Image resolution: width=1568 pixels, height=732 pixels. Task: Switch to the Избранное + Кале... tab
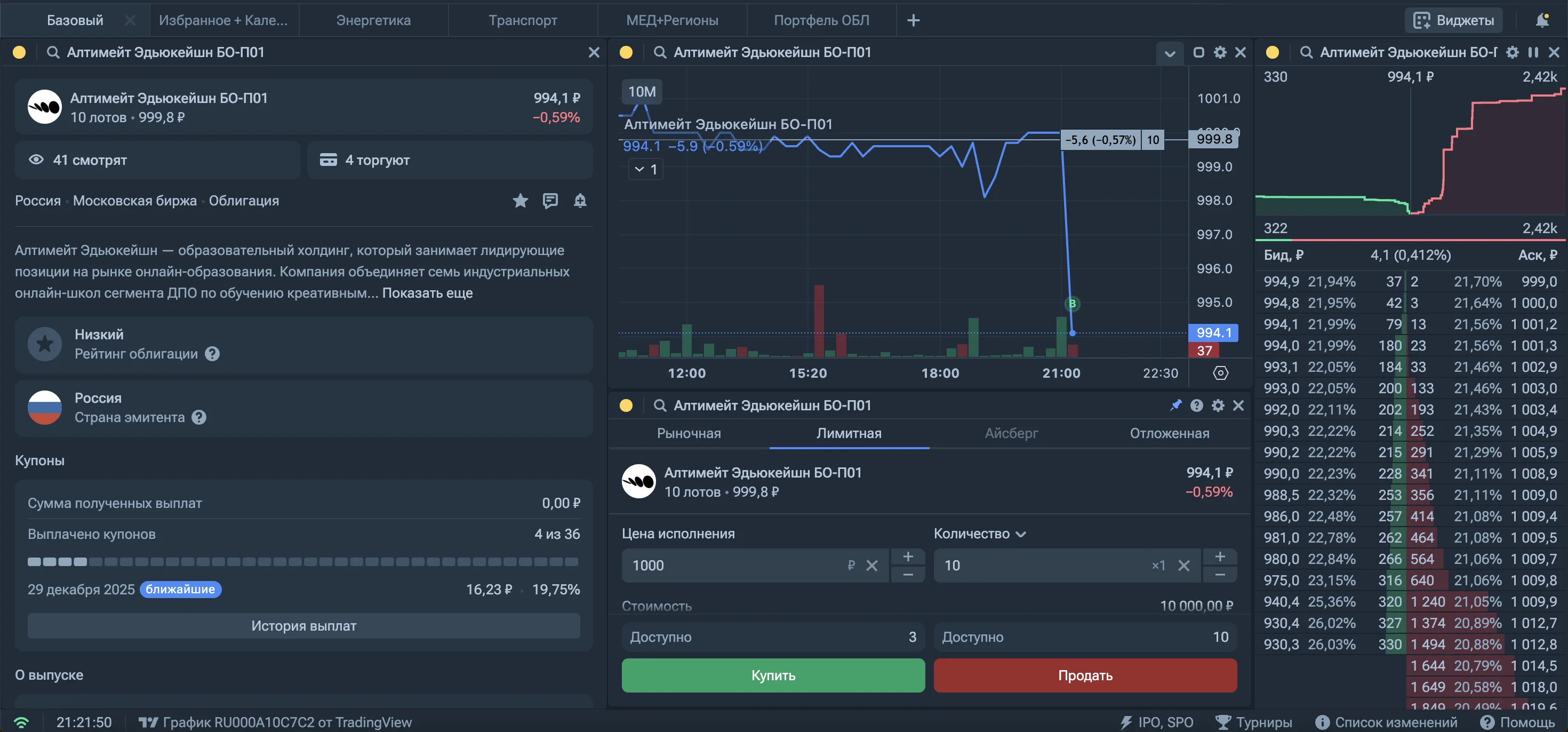[223, 20]
